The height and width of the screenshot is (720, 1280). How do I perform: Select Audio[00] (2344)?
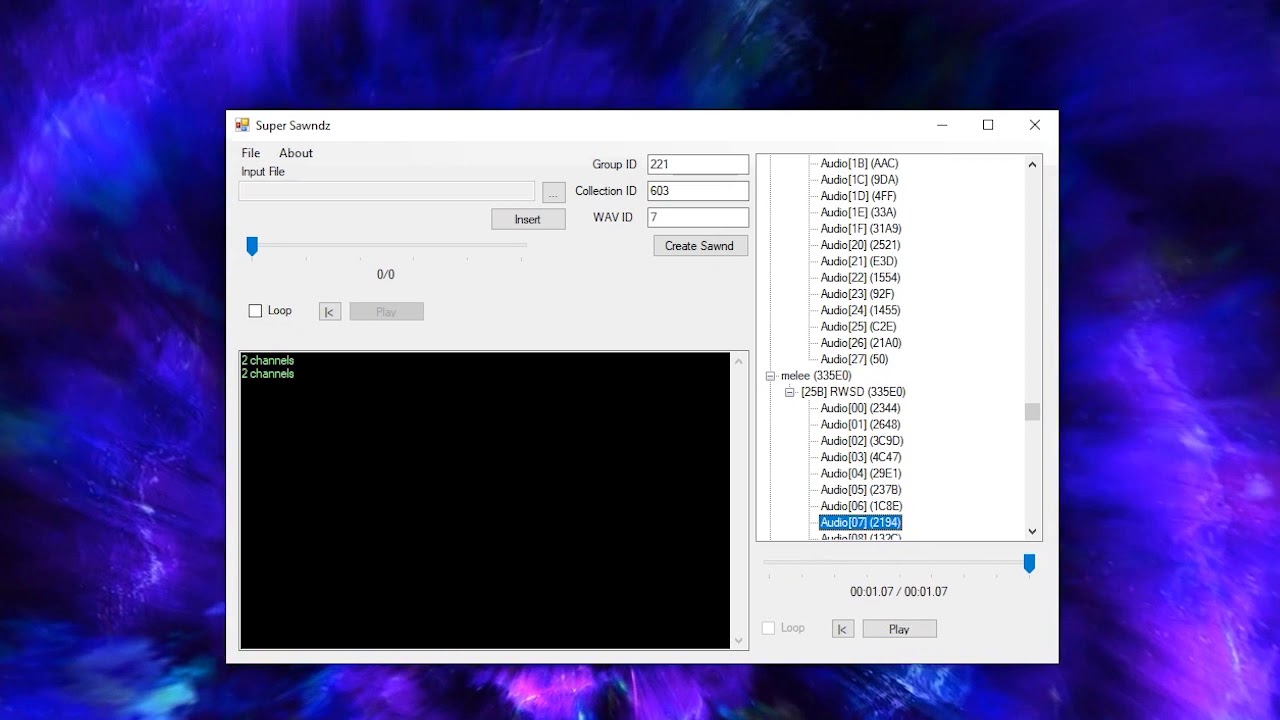pyautogui.click(x=861, y=408)
